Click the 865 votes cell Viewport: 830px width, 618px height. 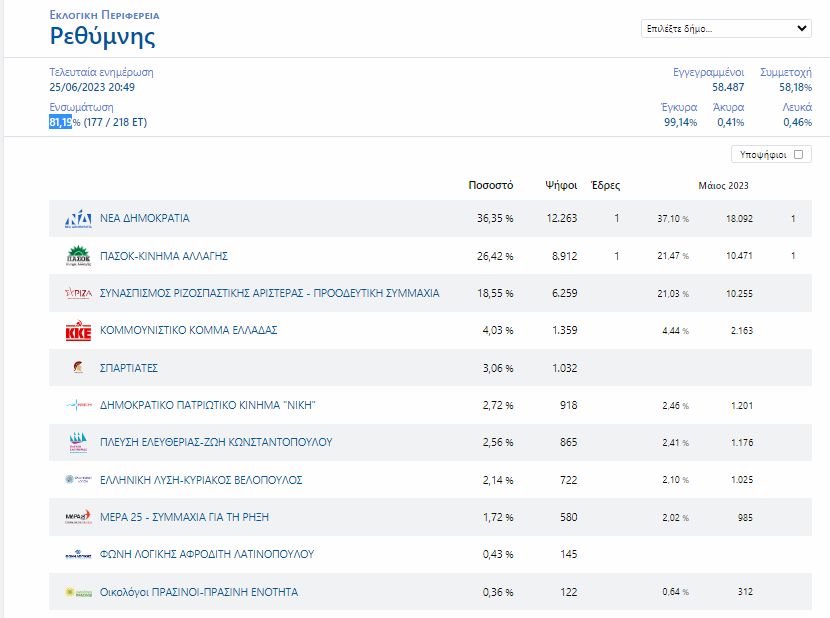(569, 442)
